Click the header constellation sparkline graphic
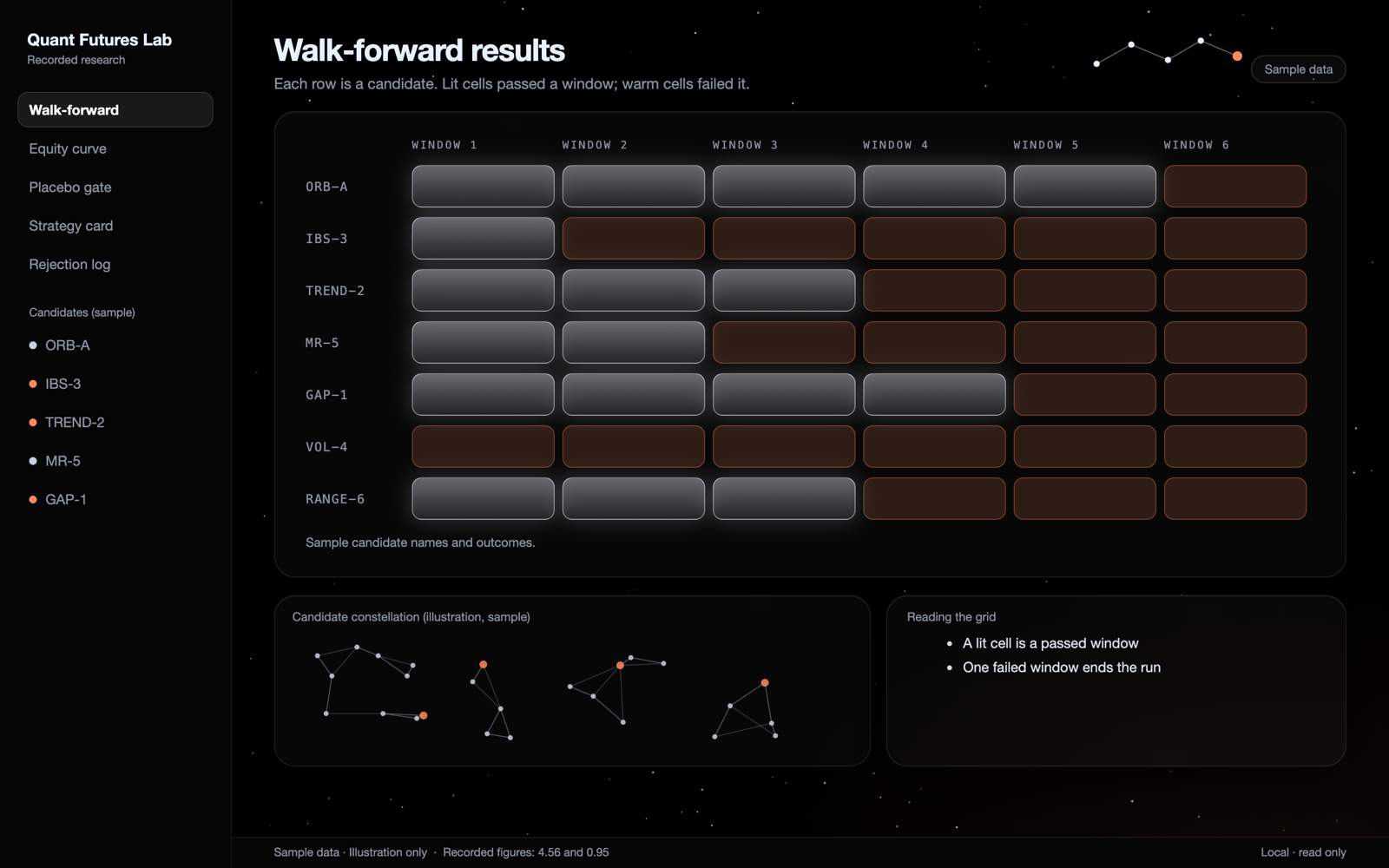Image resolution: width=1389 pixels, height=868 pixels. pos(1168,52)
